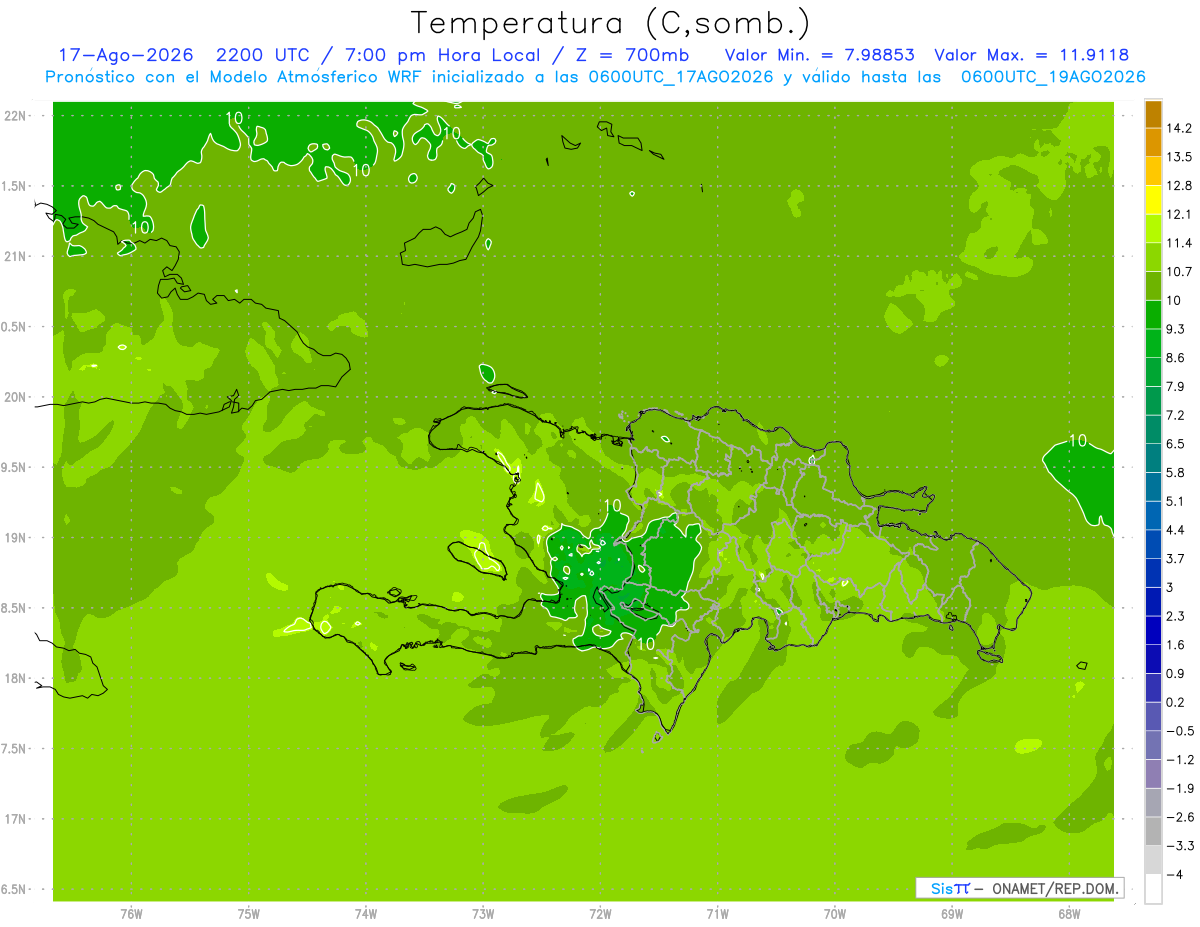Image resolution: width=1200 pixels, height=927 pixels.
Task: Click the "76W" longitude label
Action: click(x=131, y=914)
